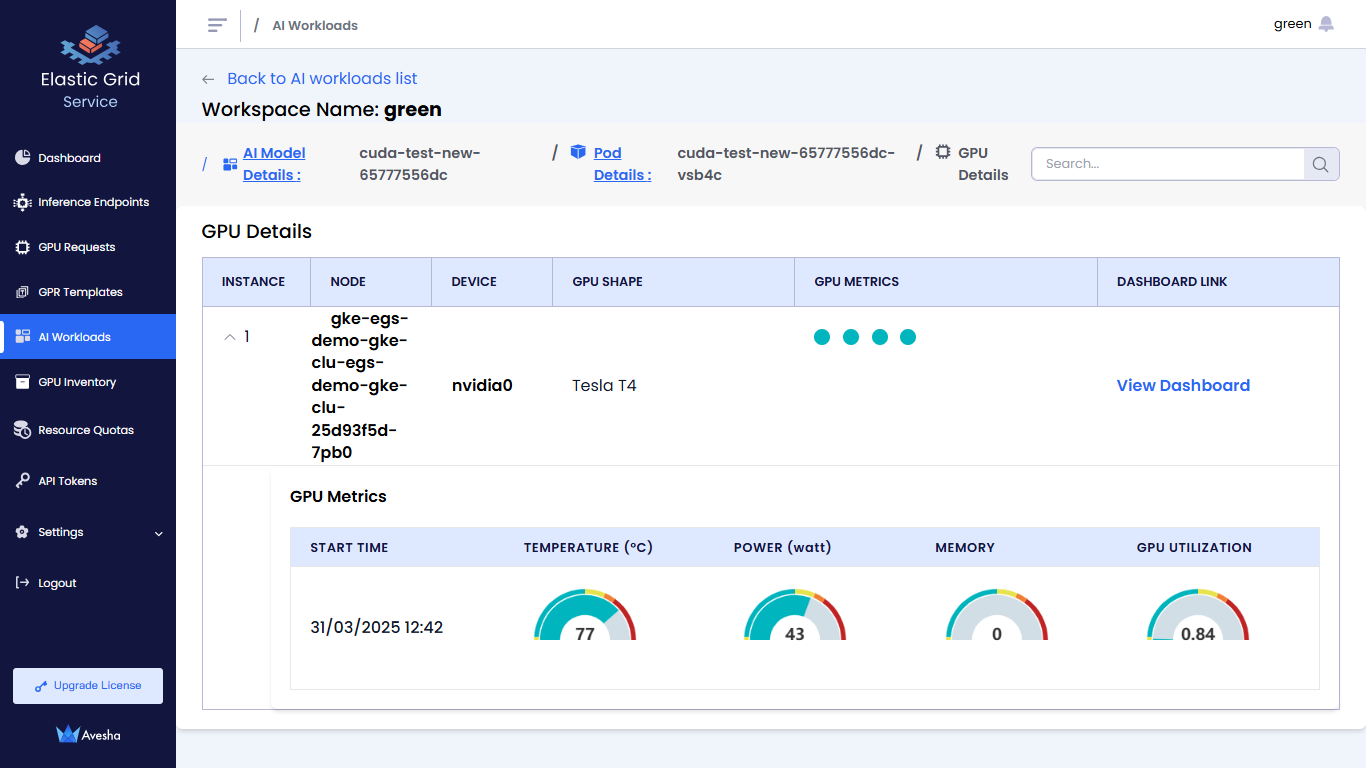
Task: Click the hamburger menu collapse icon
Action: pos(217,25)
